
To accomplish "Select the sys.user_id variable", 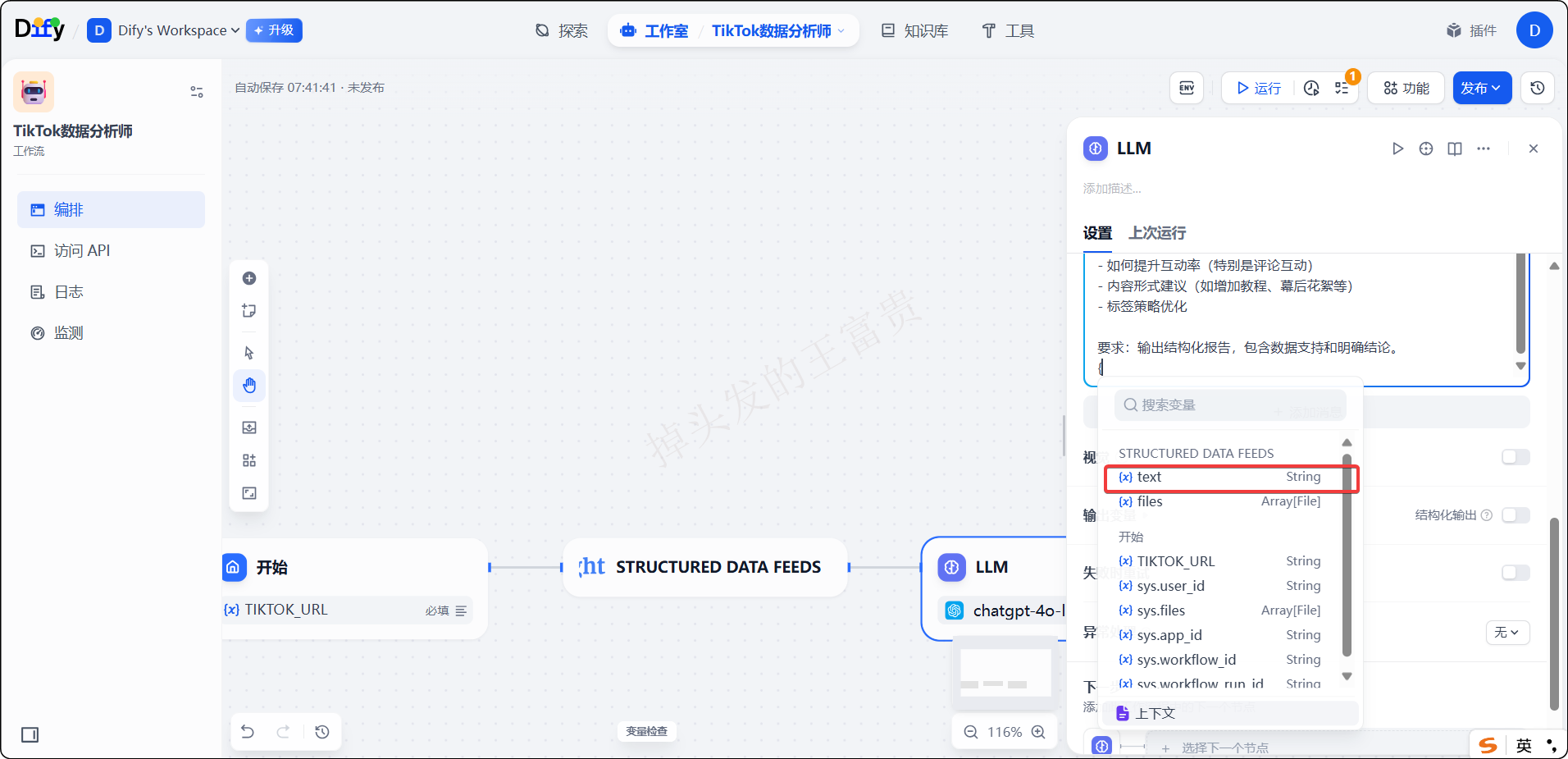I will [x=1222, y=586].
